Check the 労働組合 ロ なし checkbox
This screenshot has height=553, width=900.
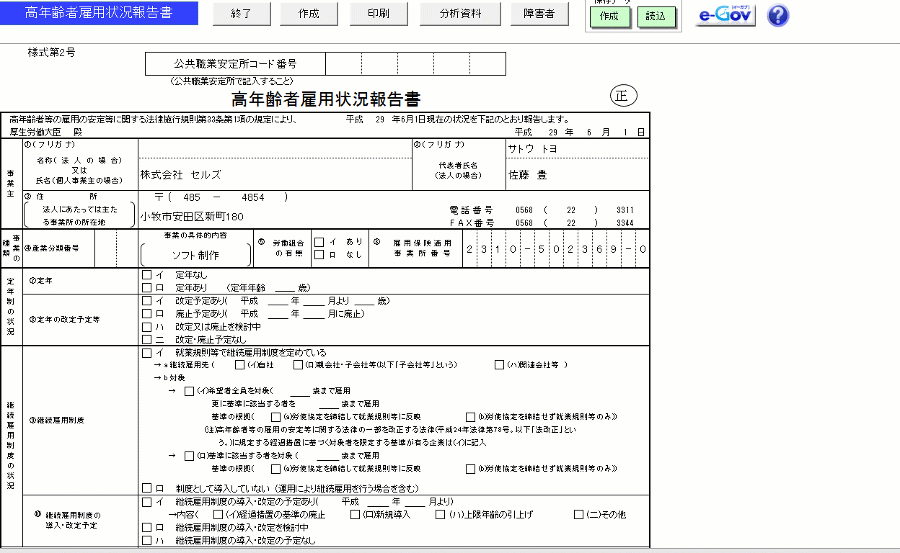click(x=319, y=254)
